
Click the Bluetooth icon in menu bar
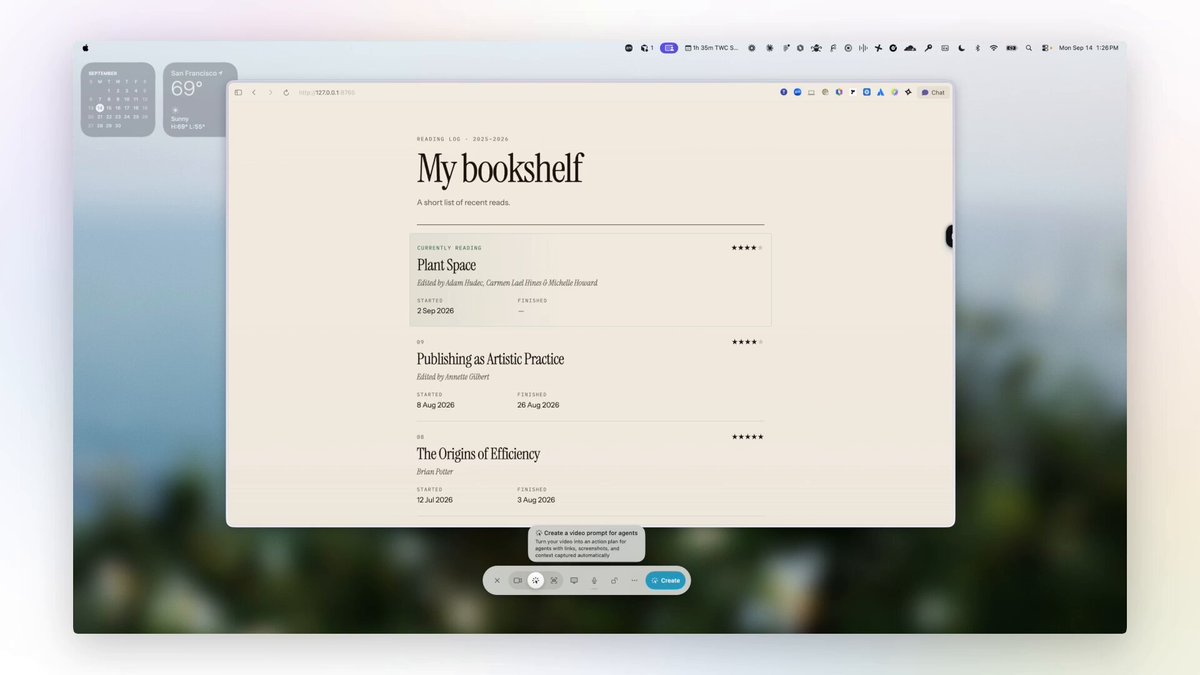coord(977,47)
